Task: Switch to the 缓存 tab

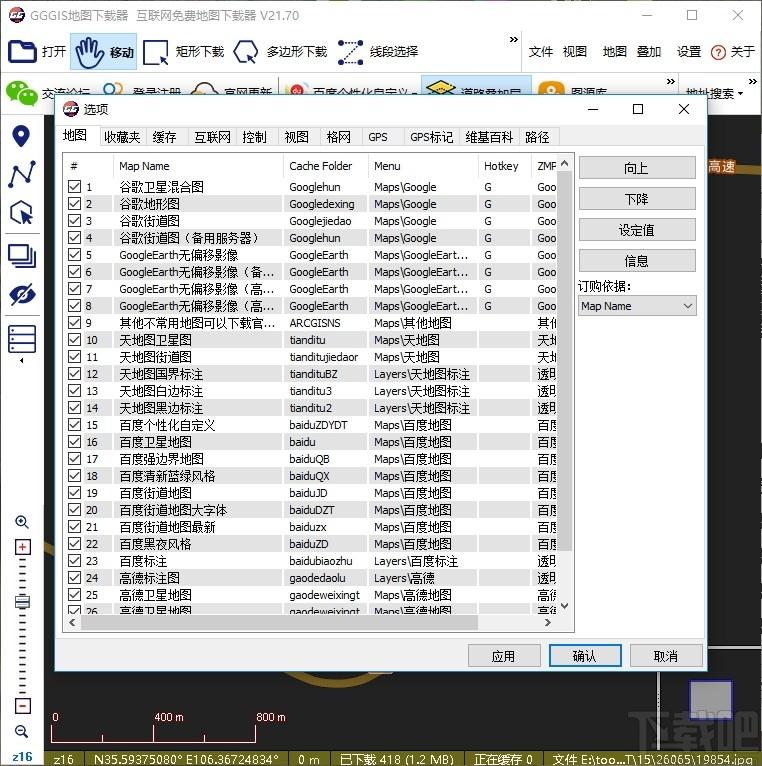Action: pyautogui.click(x=164, y=137)
